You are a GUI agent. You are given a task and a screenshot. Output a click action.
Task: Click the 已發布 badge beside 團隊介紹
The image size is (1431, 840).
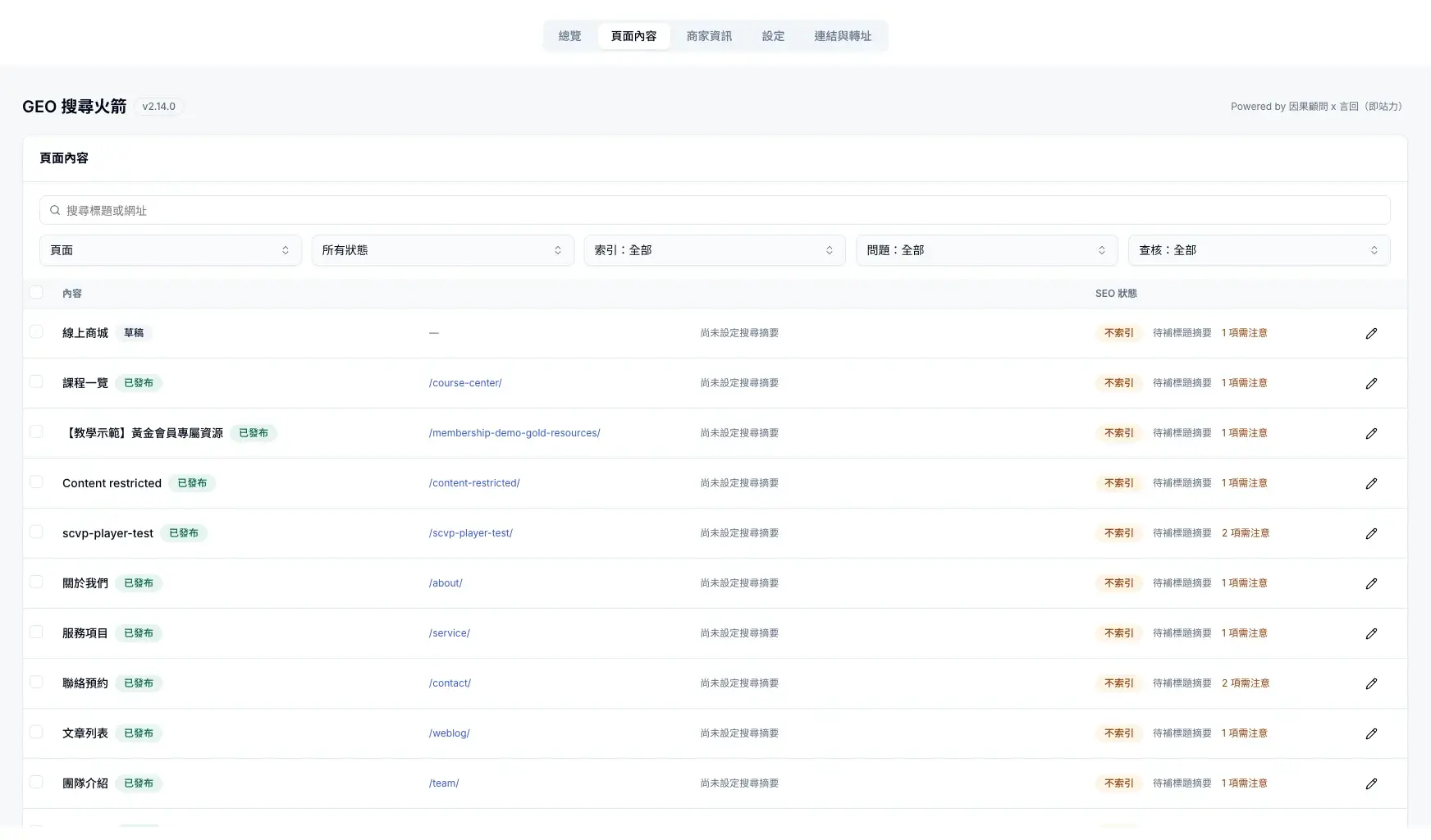point(139,783)
